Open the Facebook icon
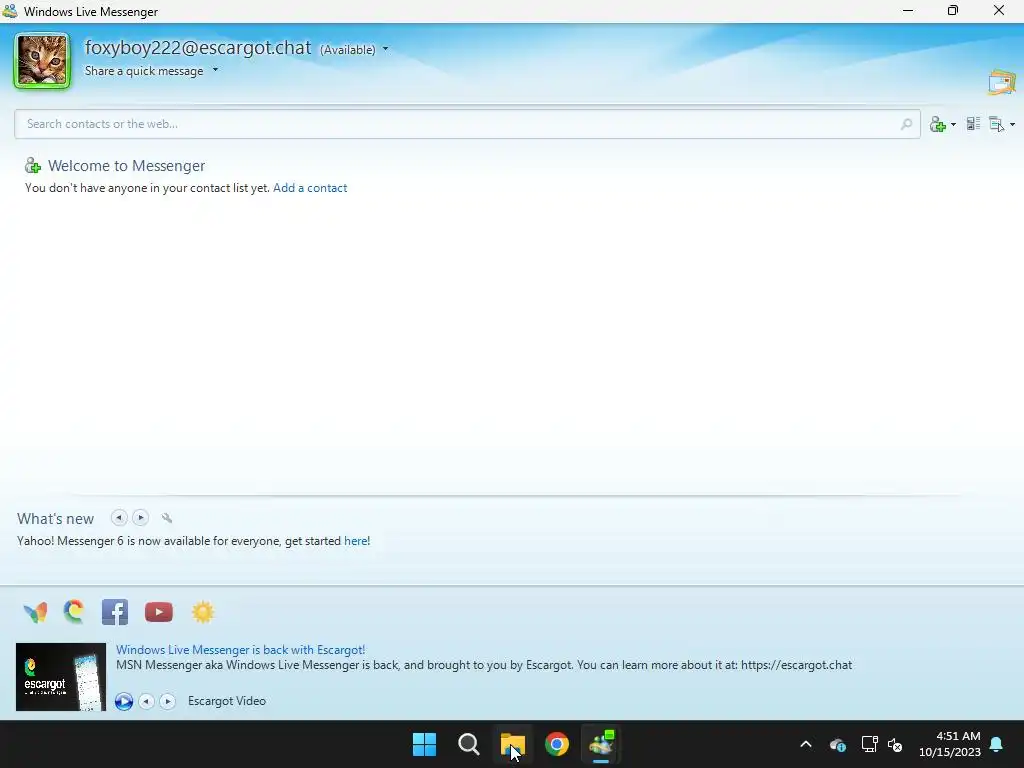The image size is (1024, 768). [115, 612]
